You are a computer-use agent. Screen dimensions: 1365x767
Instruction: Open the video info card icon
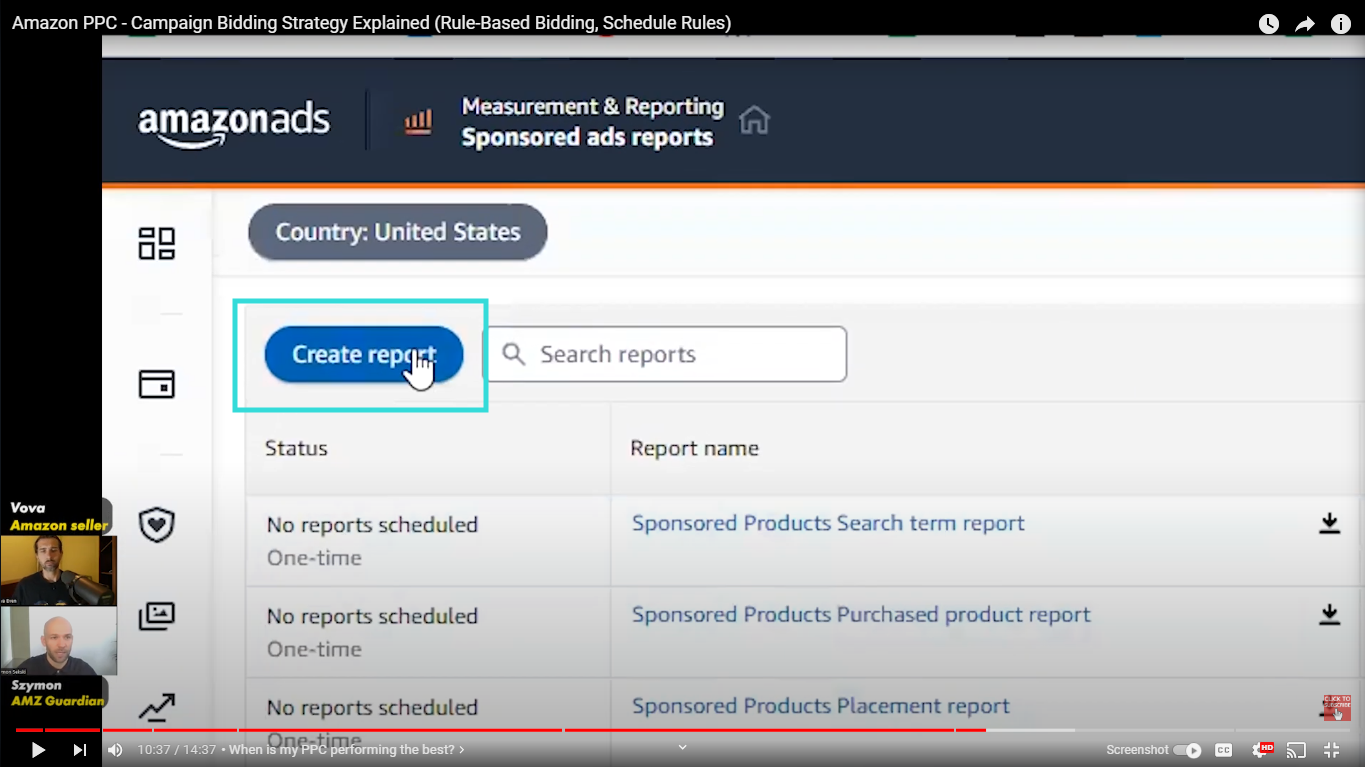coord(1341,24)
